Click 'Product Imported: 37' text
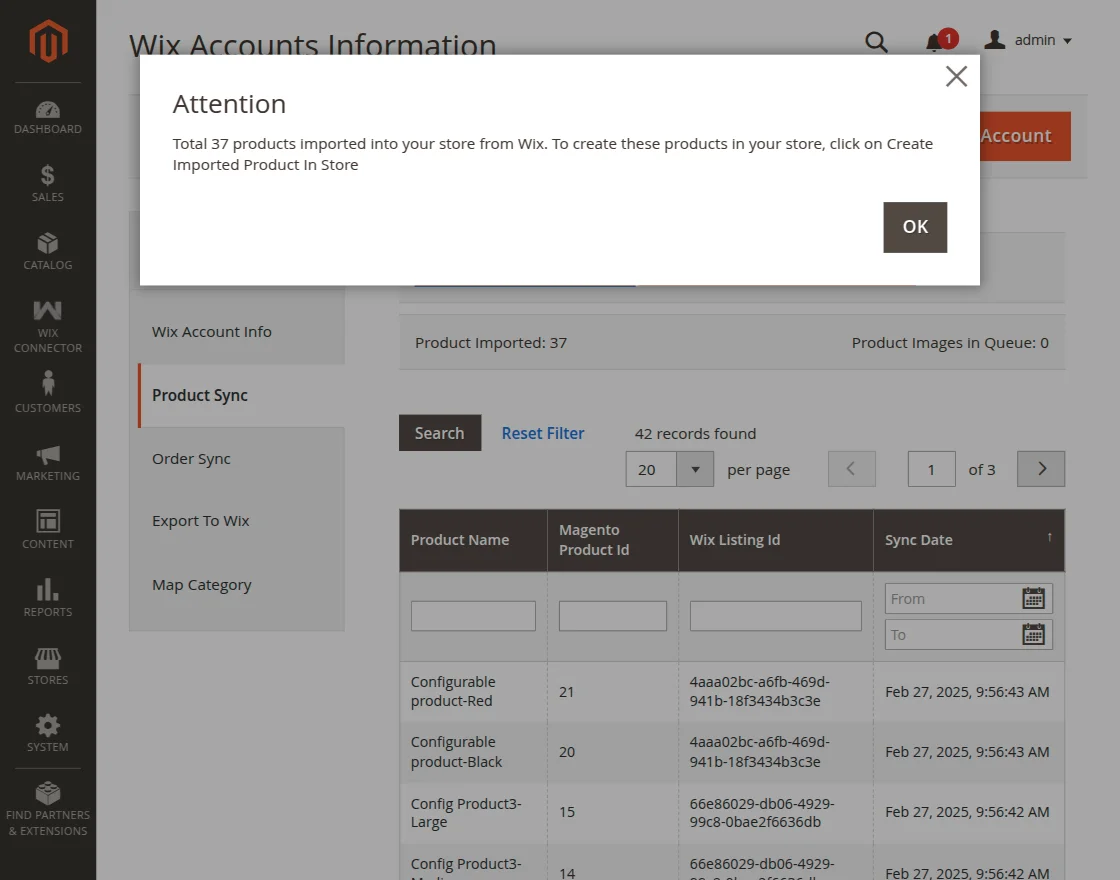 (491, 343)
